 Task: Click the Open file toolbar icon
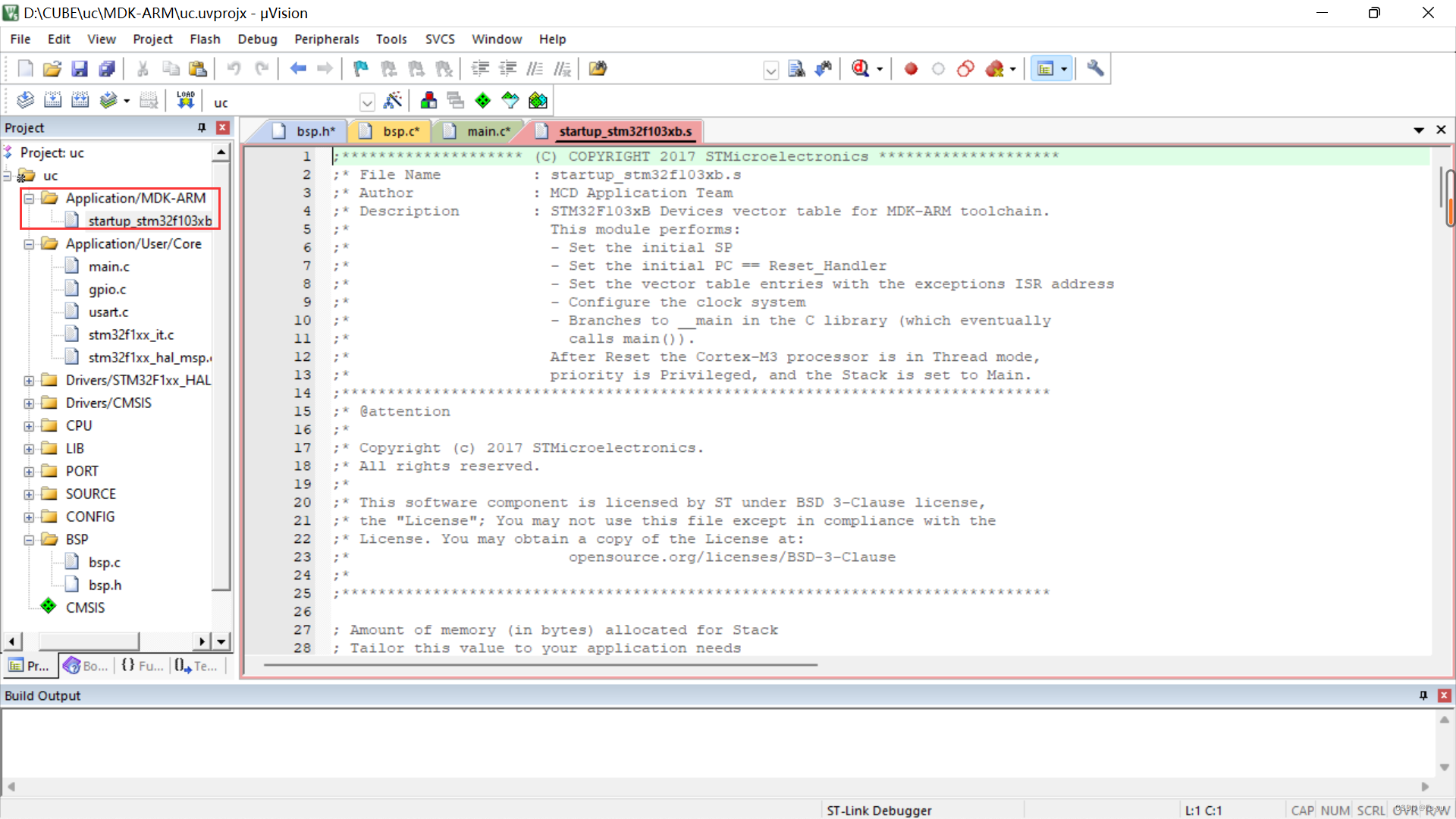click(x=52, y=69)
